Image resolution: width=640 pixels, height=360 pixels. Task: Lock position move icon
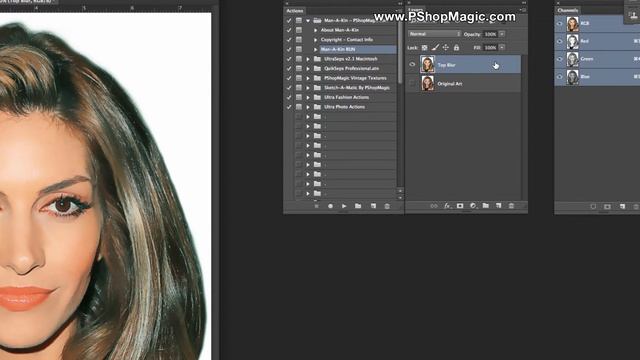pyautogui.click(x=446, y=48)
